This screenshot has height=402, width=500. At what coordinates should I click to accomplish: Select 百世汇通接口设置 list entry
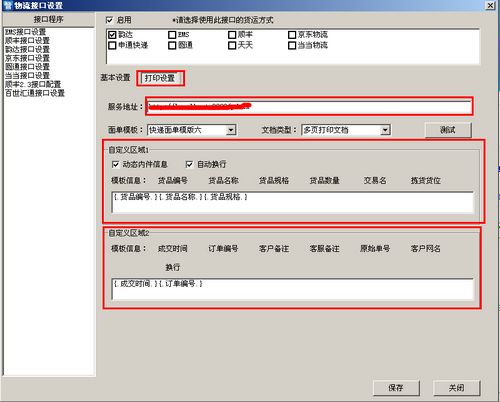click(x=35, y=93)
